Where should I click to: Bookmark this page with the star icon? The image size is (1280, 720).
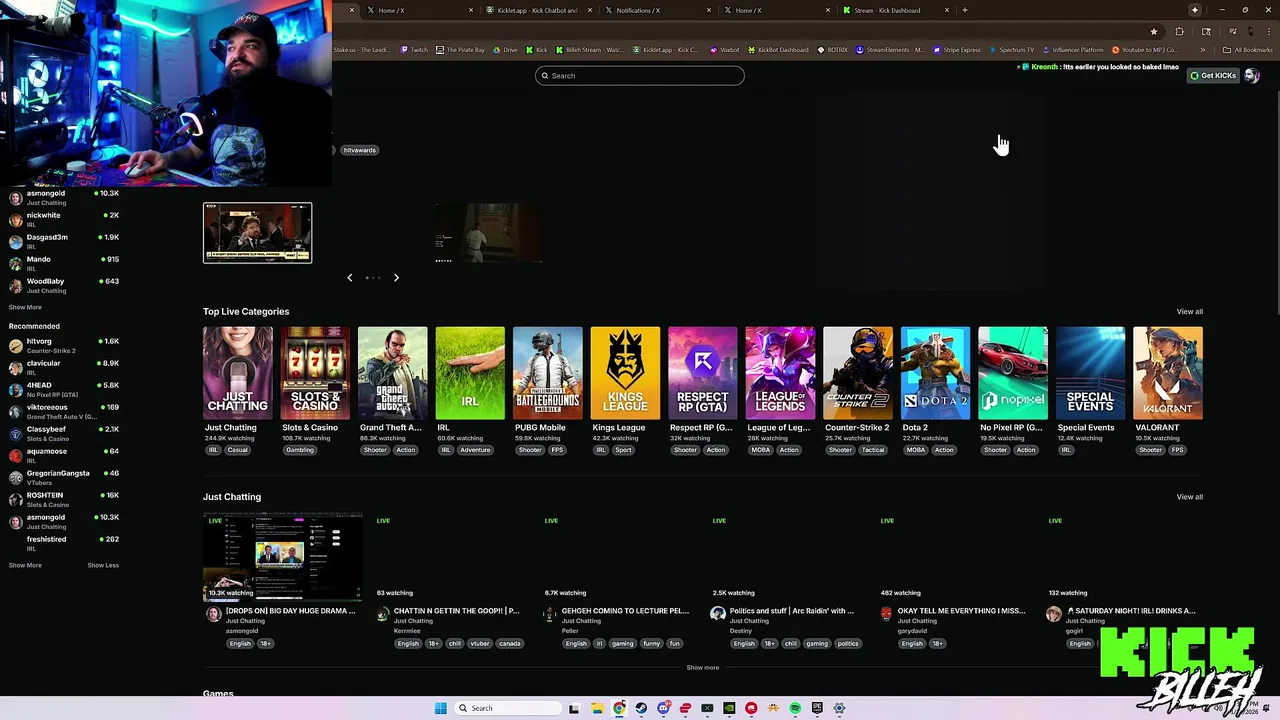1154,31
